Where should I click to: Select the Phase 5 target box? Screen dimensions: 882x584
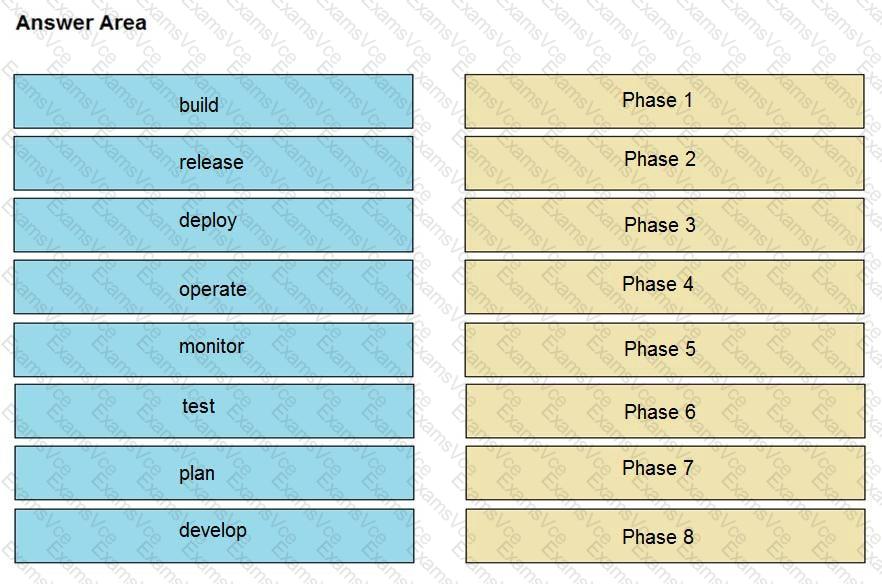point(664,350)
